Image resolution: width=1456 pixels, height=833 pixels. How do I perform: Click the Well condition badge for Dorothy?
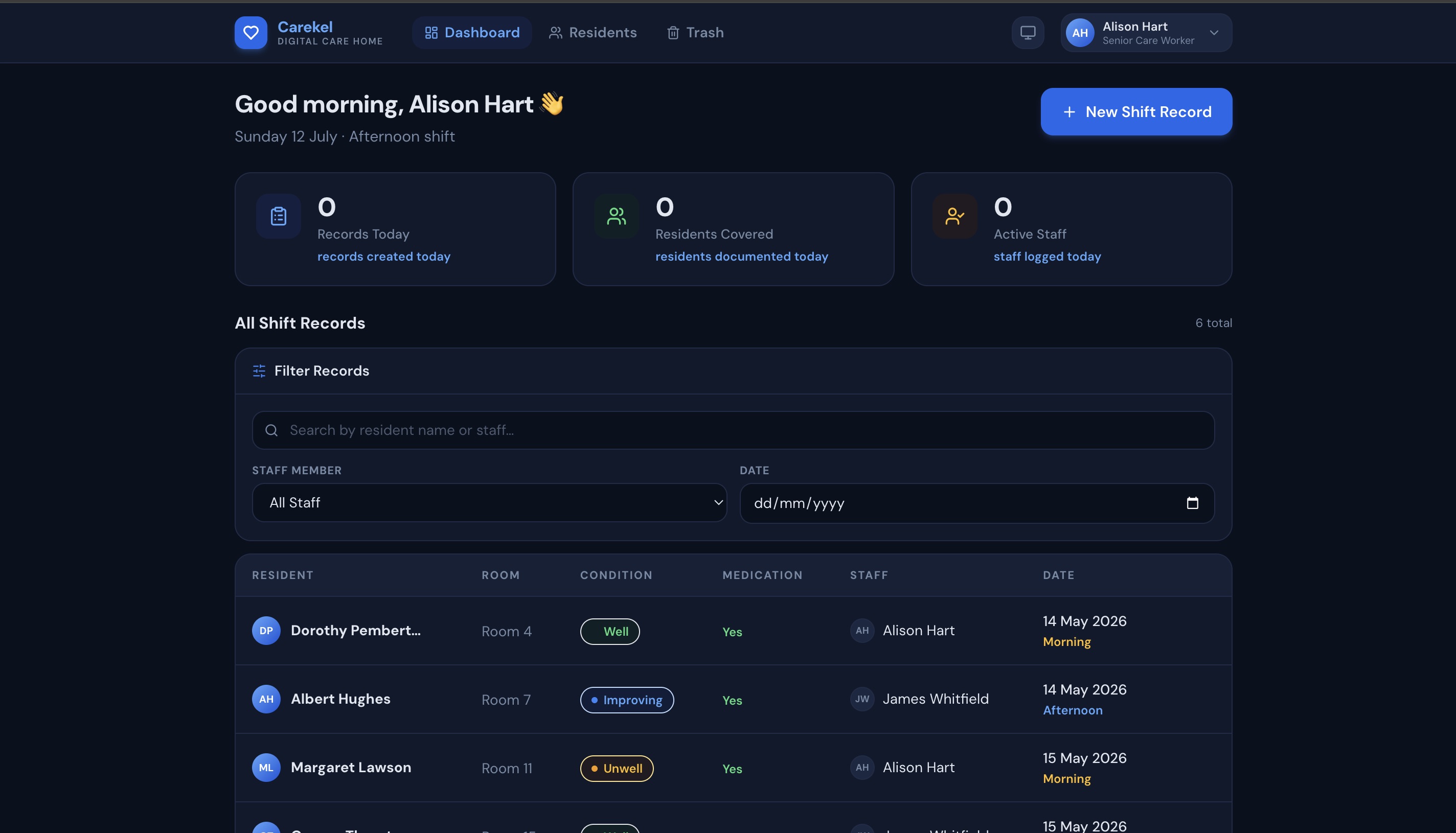click(610, 632)
